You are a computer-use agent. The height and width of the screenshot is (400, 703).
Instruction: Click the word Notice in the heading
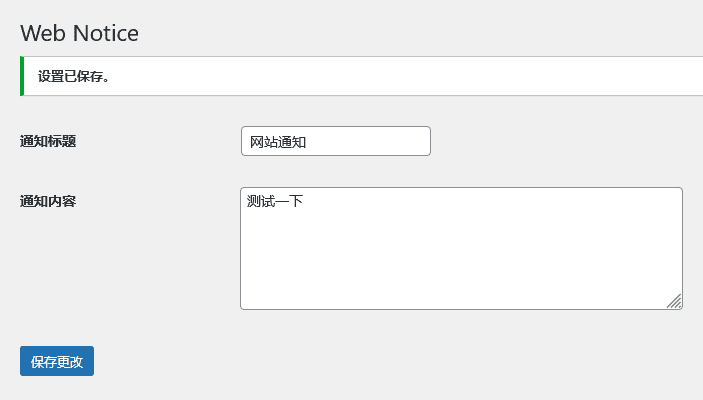click(x=104, y=33)
